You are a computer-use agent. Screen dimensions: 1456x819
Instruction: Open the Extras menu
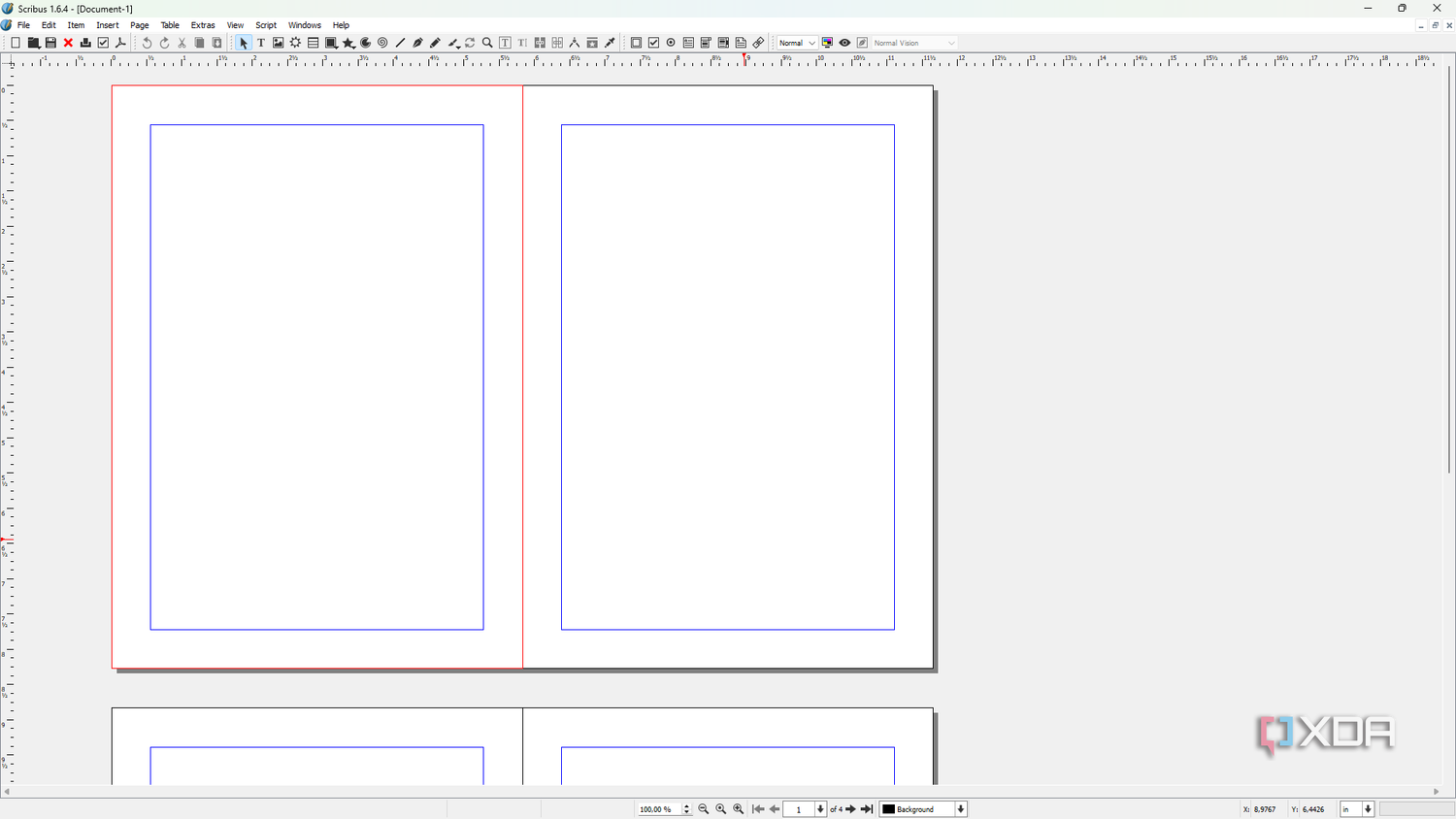pyautogui.click(x=203, y=25)
